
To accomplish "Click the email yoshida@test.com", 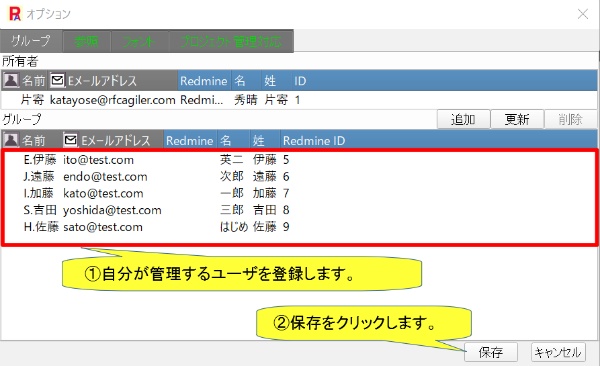I will point(112,210).
